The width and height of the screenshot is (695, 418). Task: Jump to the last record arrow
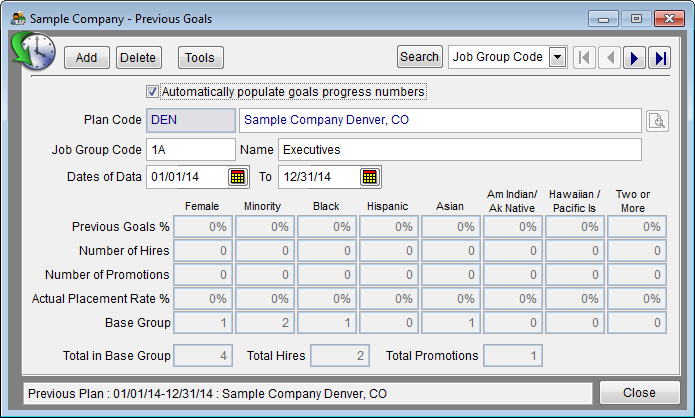point(659,58)
